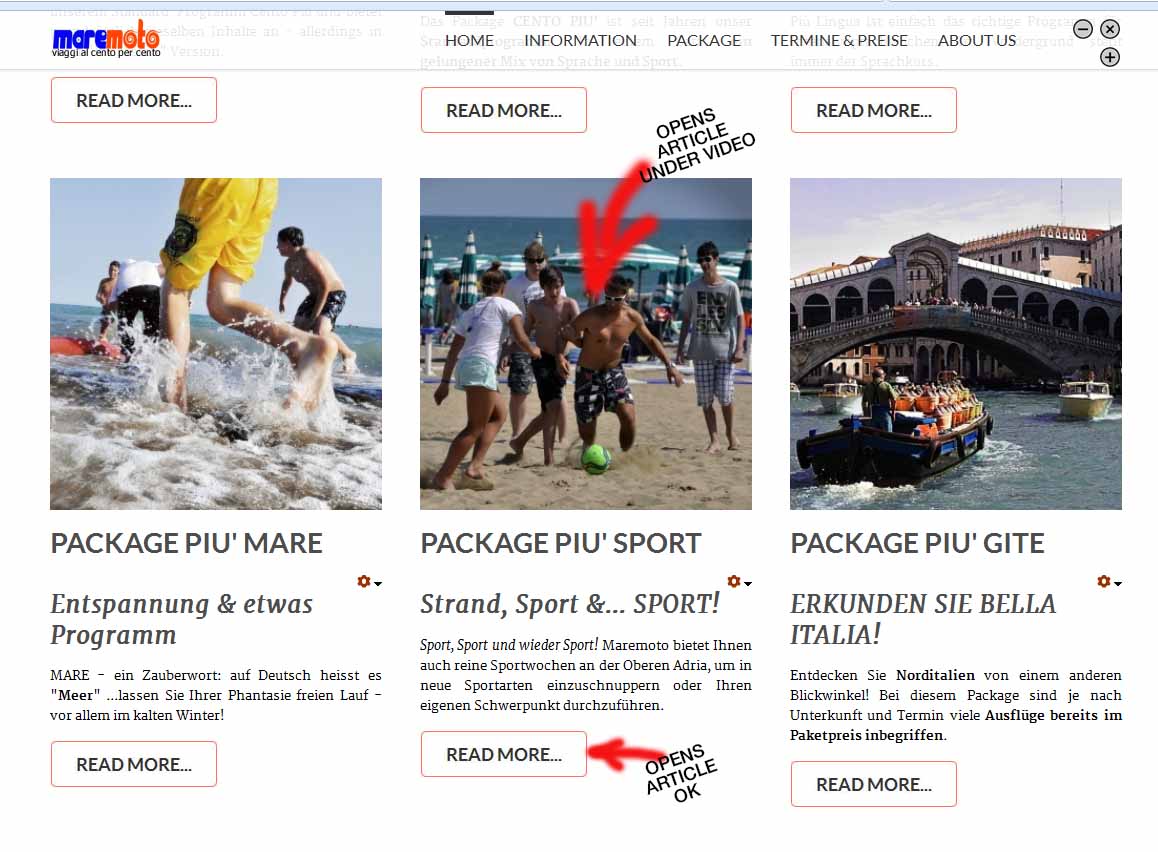Click the Maremoto logo
1158x852 pixels.
[x=106, y=39]
